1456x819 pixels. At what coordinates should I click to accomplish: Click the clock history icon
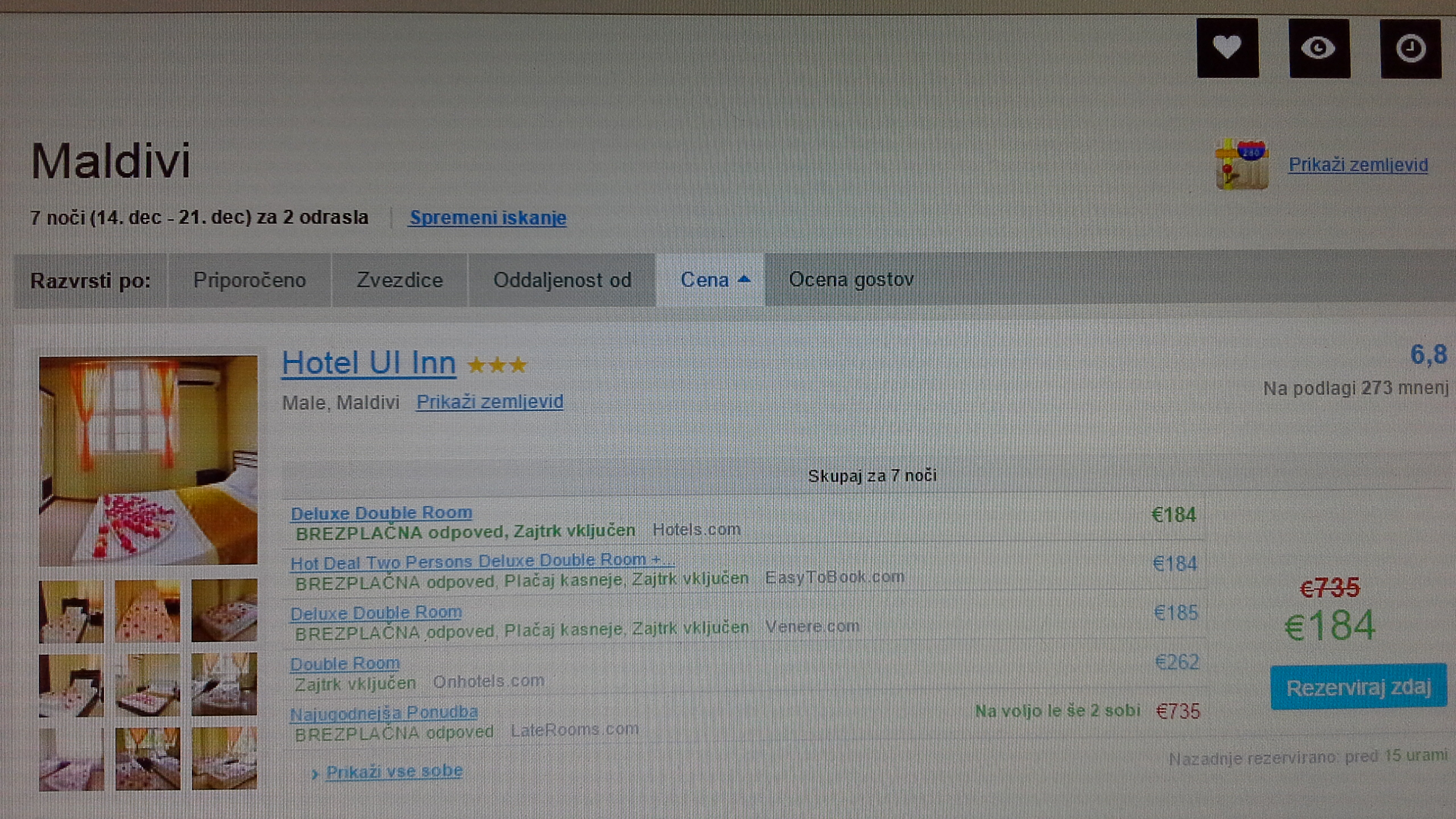click(1410, 48)
